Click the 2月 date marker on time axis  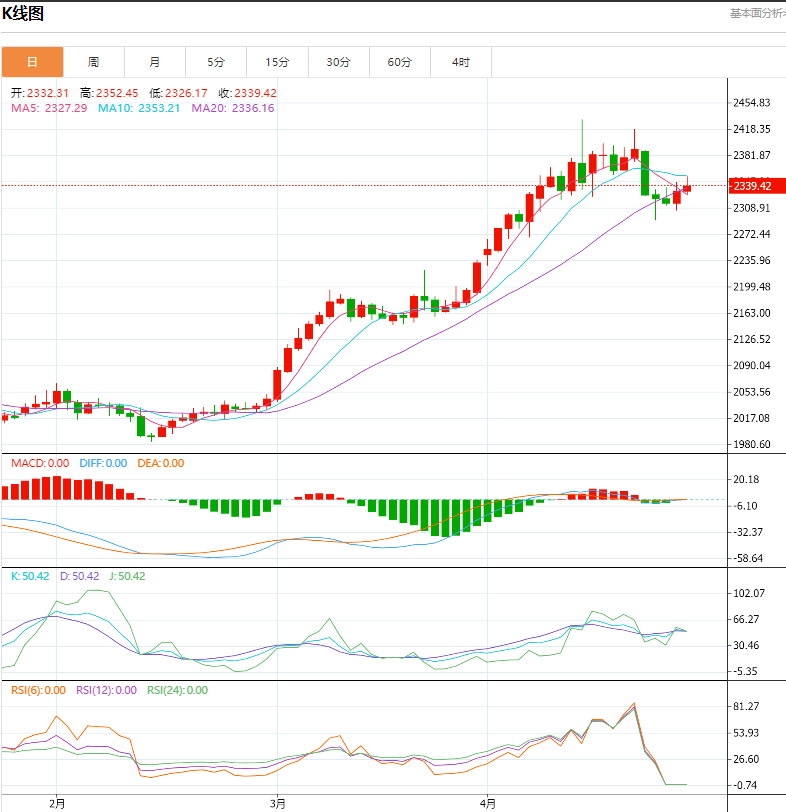click(x=57, y=802)
